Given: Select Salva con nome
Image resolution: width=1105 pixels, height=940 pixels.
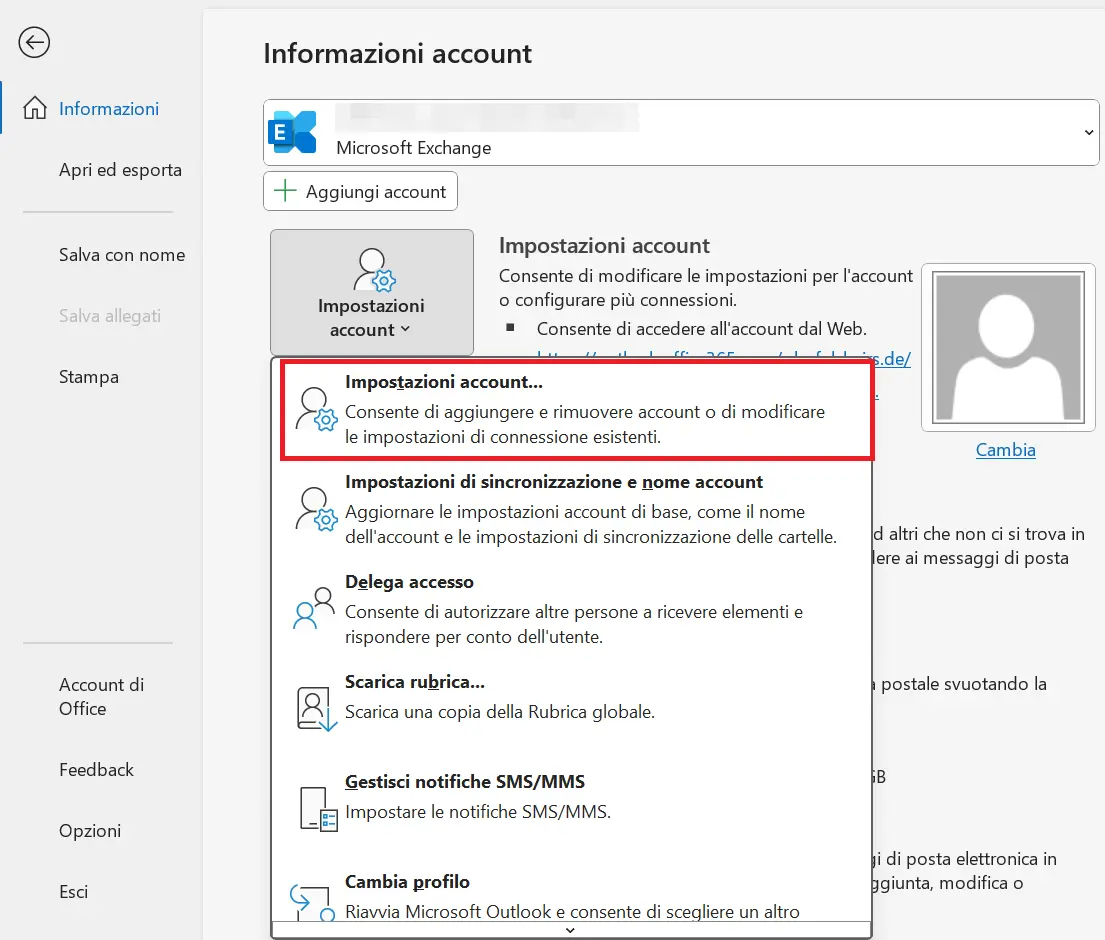Looking at the screenshot, I should (x=122, y=254).
